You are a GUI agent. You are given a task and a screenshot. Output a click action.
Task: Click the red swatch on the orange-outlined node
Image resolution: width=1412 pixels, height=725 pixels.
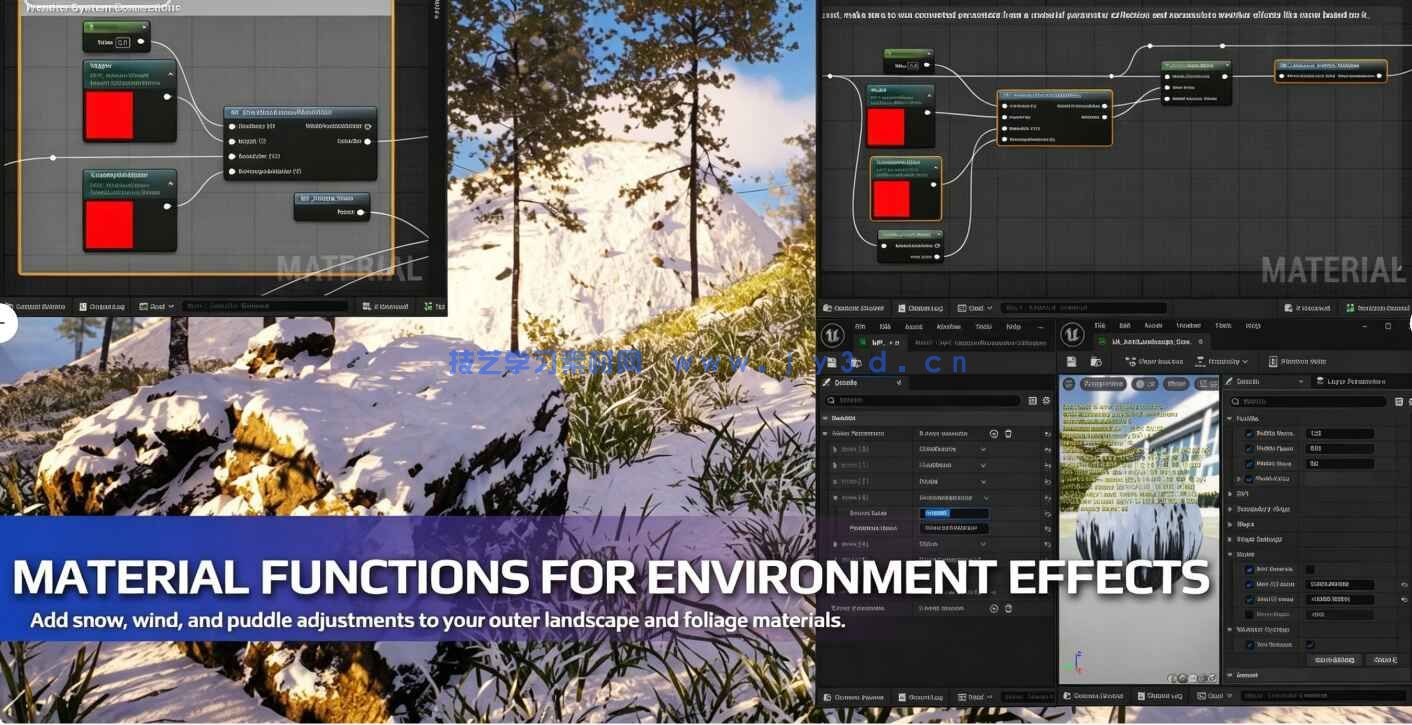(x=890, y=198)
